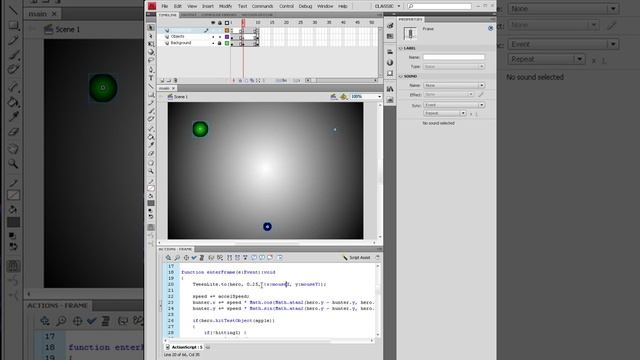This screenshot has width=640, height=360.
Task: Toggle outline color square of Background layer
Action: 227,43
